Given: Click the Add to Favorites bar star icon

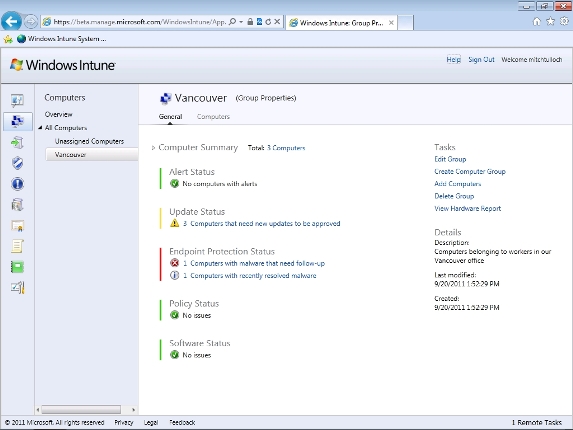Looking at the screenshot, I should tap(8, 39).
